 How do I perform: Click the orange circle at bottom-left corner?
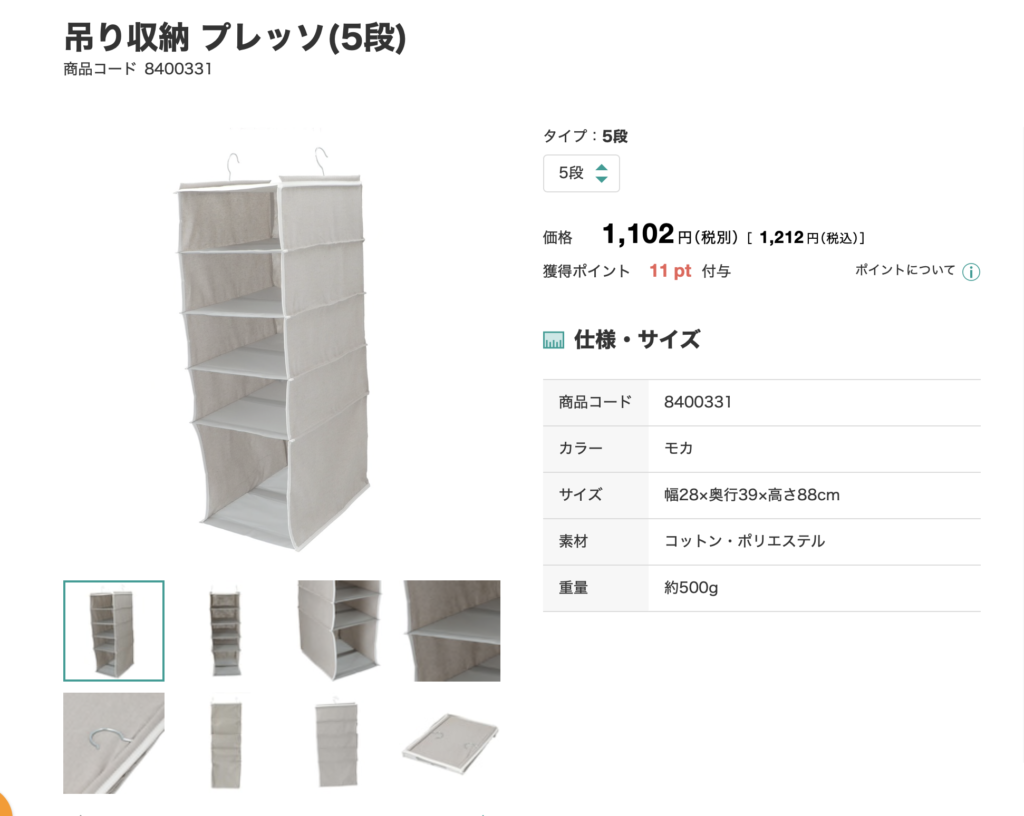[5, 804]
